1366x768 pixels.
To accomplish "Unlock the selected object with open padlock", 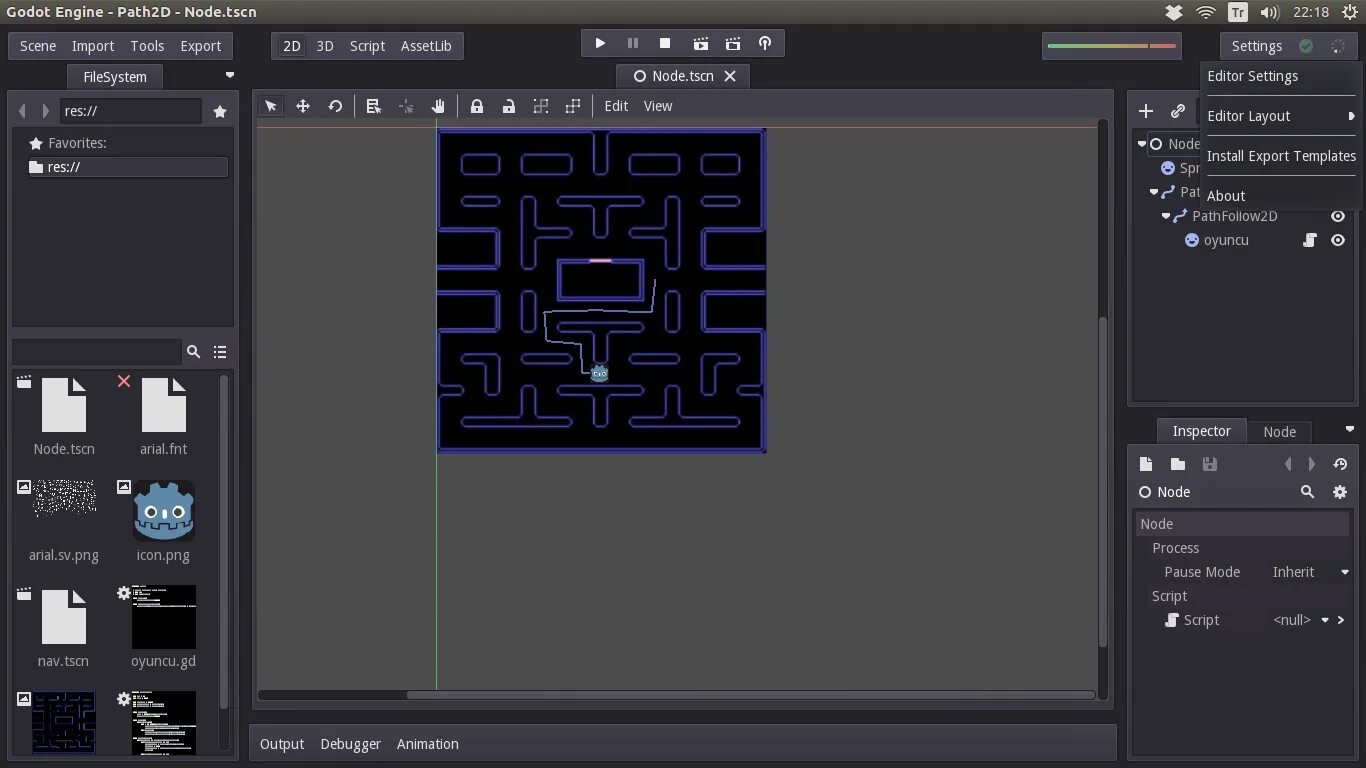I will [x=509, y=106].
